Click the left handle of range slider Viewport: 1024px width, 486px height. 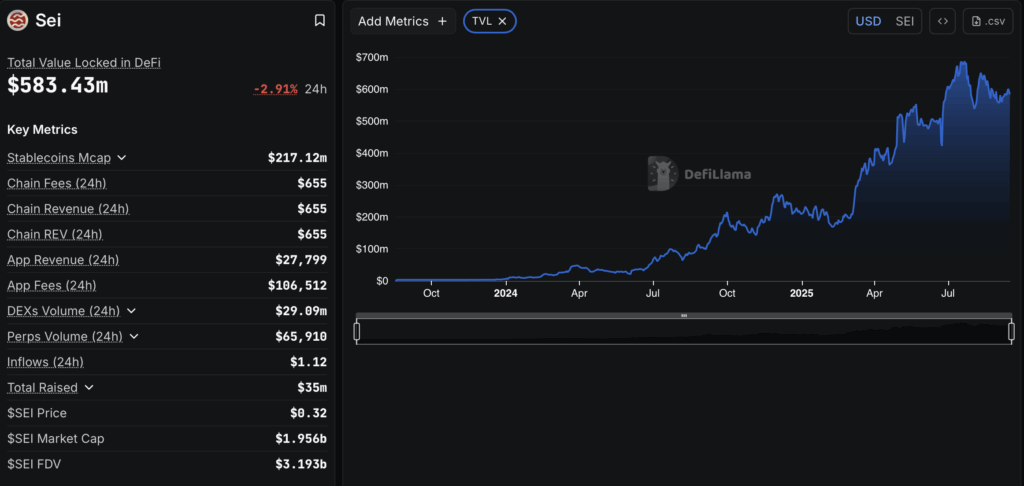pyautogui.click(x=357, y=332)
